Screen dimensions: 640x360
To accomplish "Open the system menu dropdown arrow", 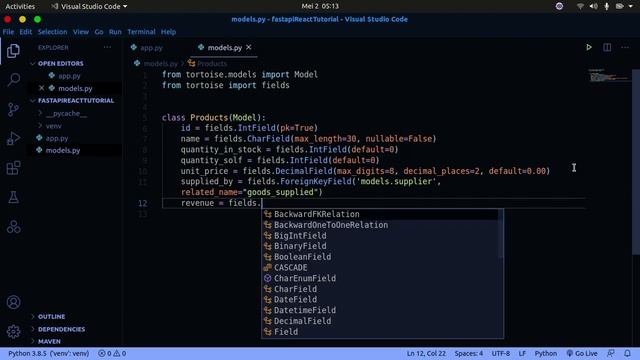I will (631, 6).
